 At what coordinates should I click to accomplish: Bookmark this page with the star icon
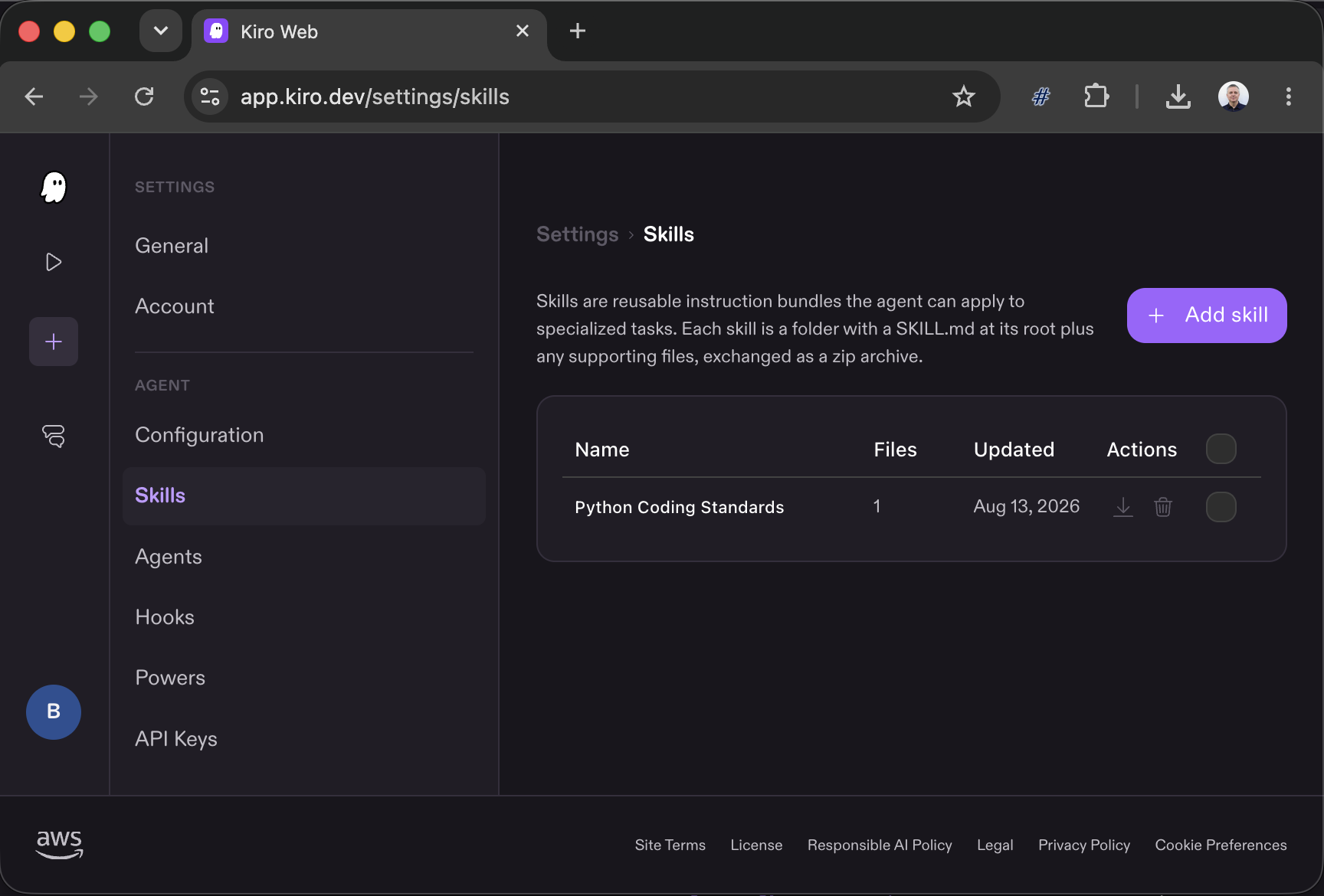click(964, 96)
